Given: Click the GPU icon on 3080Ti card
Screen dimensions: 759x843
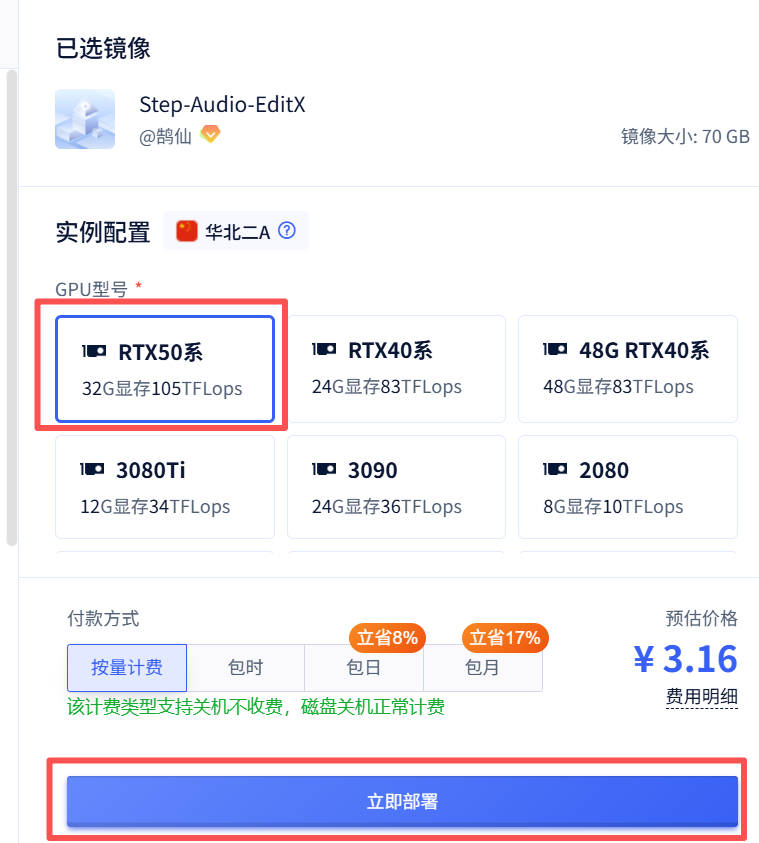Looking at the screenshot, I should click(x=92, y=470).
